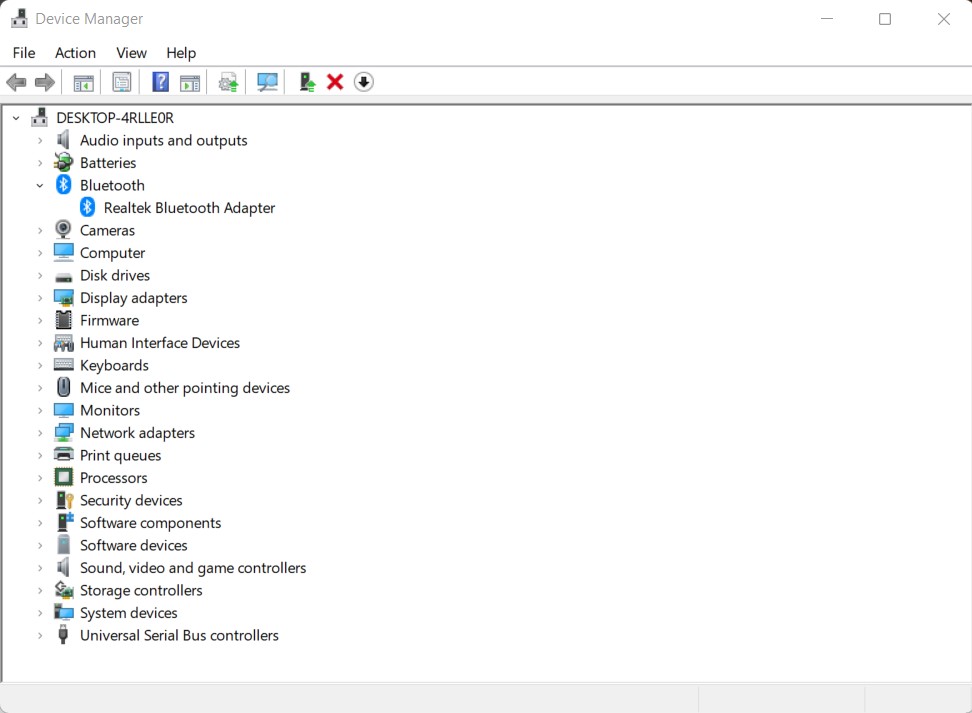Image resolution: width=972 pixels, height=713 pixels.
Task: Open Help using the question mark toolbar icon
Action: 160,81
